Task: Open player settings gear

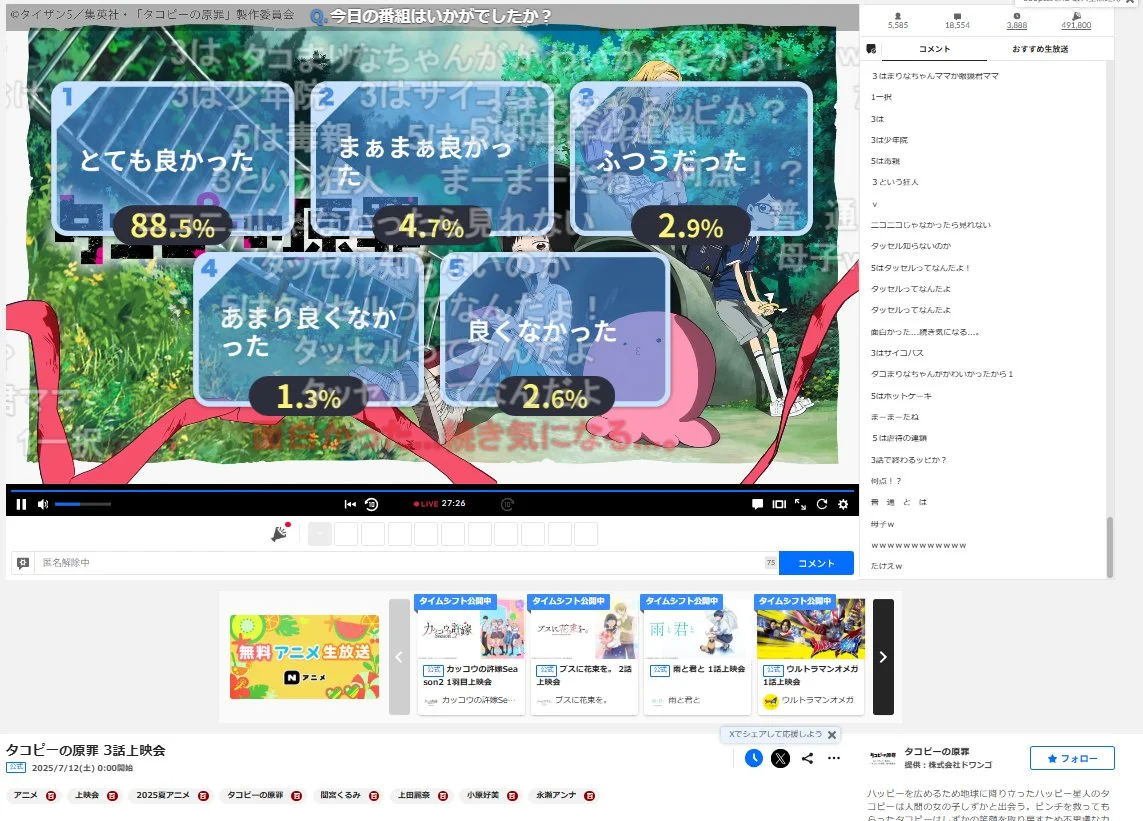Action: pyautogui.click(x=843, y=504)
